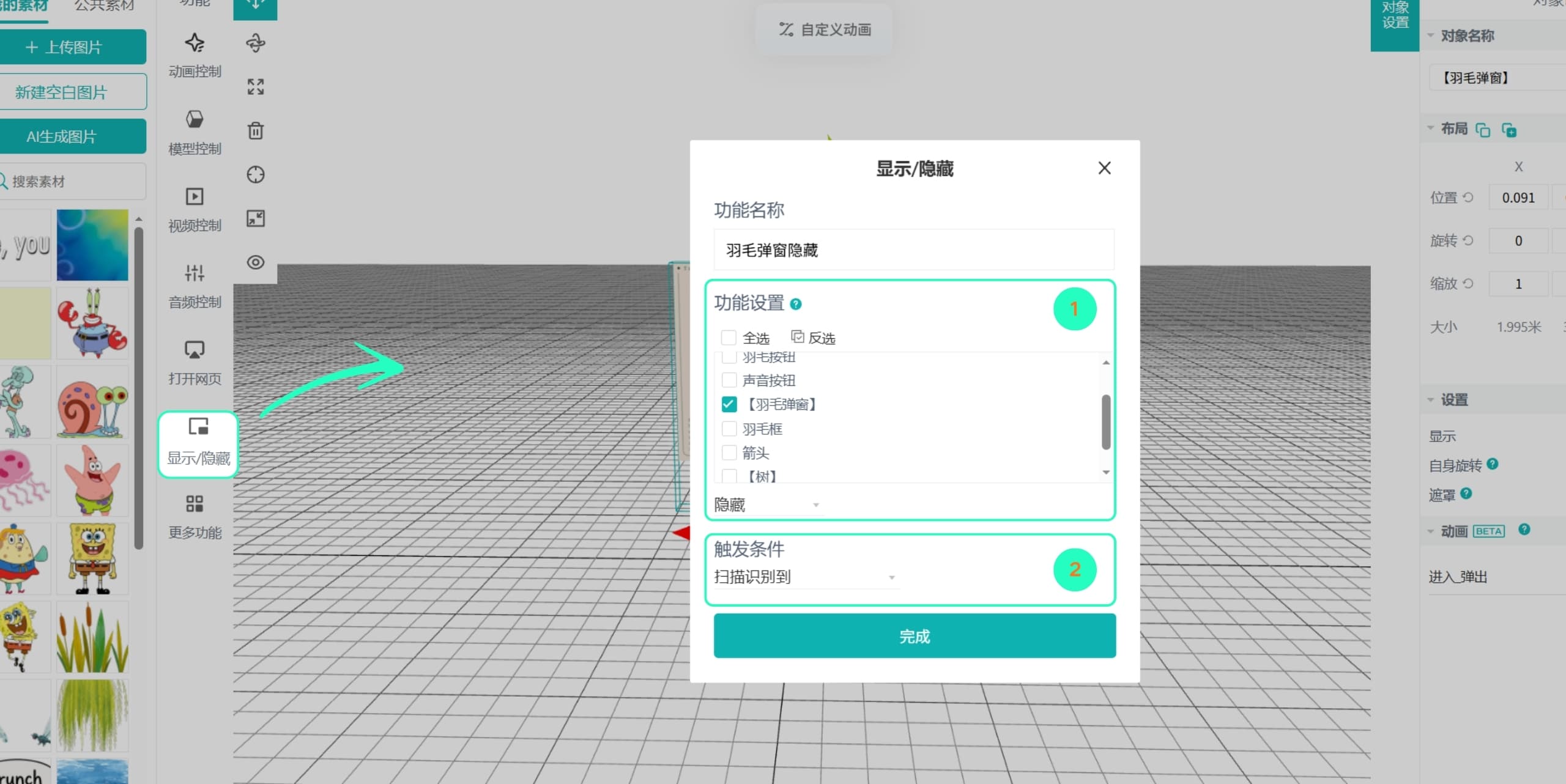Image resolution: width=1566 pixels, height=784 pixels.
Task: Check the 全选 select-all checkbox
Action: tap(729, 338)
